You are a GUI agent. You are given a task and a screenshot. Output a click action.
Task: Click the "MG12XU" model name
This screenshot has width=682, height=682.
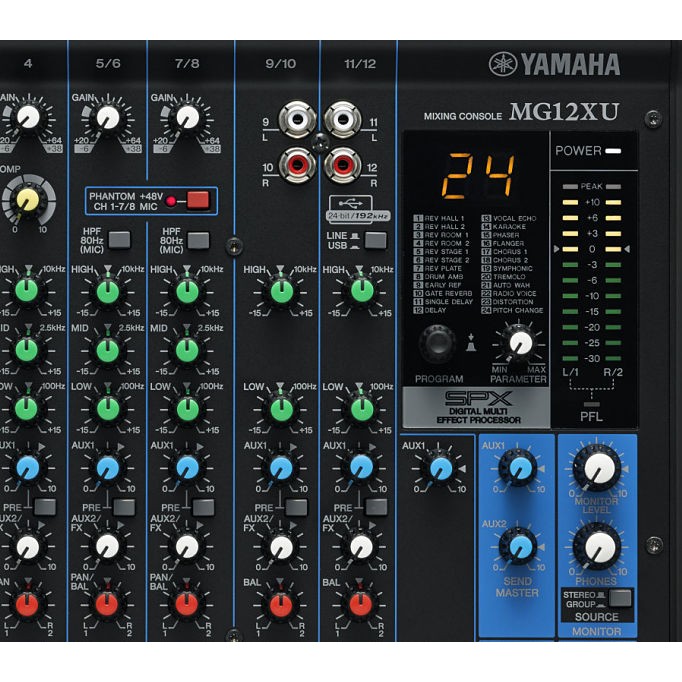pos(564,112)
